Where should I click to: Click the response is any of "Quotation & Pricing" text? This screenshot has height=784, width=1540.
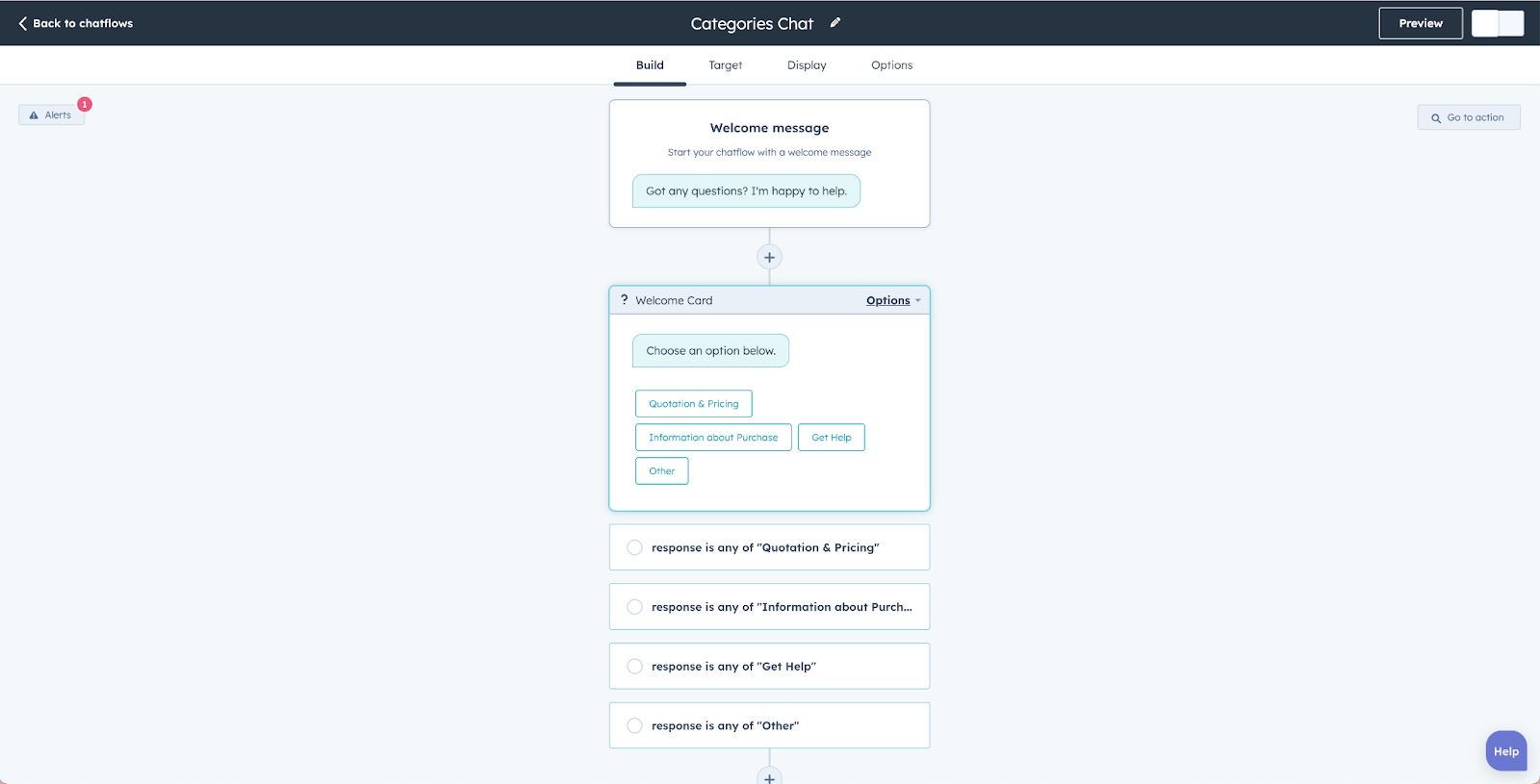(x=765, y=547)
